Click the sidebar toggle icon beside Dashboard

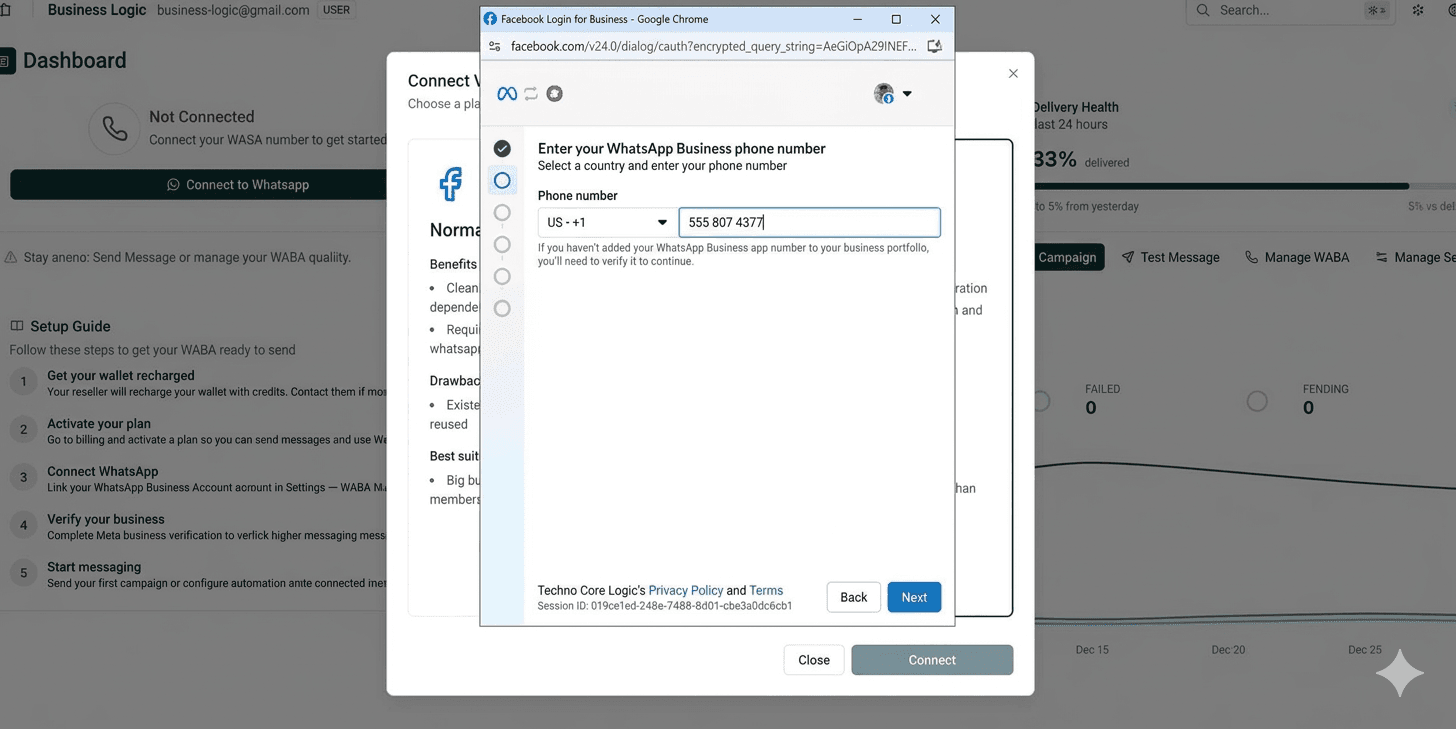click(5, 61)
